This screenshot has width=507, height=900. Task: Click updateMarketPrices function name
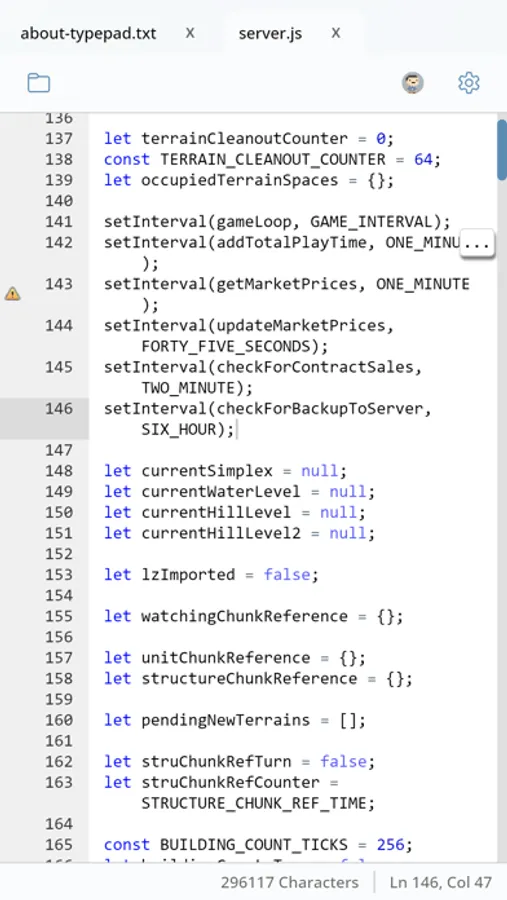point(301,326)
